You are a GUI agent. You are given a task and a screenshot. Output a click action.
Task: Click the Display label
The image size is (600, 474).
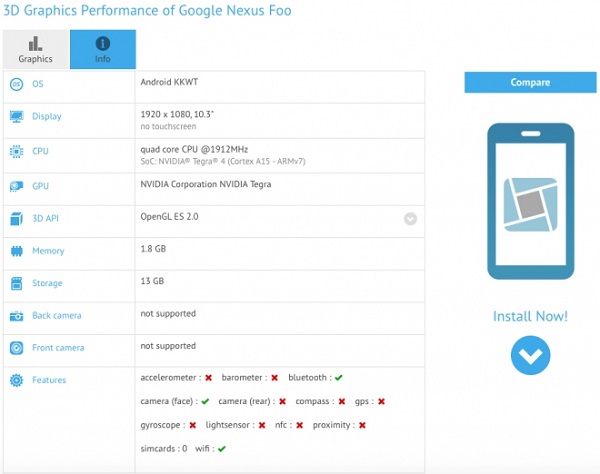pyautogui.click(x=47, y=116)
